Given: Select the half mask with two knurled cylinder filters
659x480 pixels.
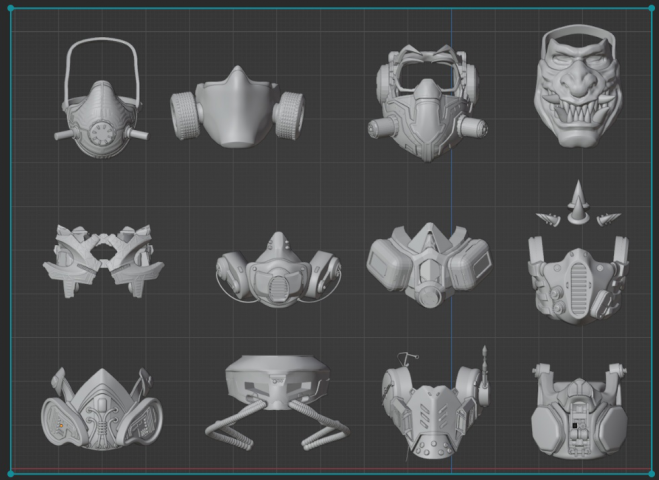Looking at the screenshot, I should coord(237,107).
